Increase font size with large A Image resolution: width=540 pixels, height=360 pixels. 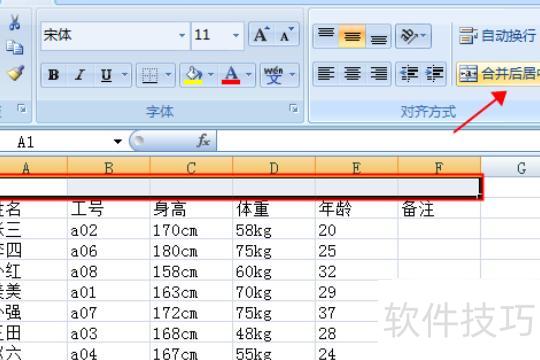click(x=261, y=34)
